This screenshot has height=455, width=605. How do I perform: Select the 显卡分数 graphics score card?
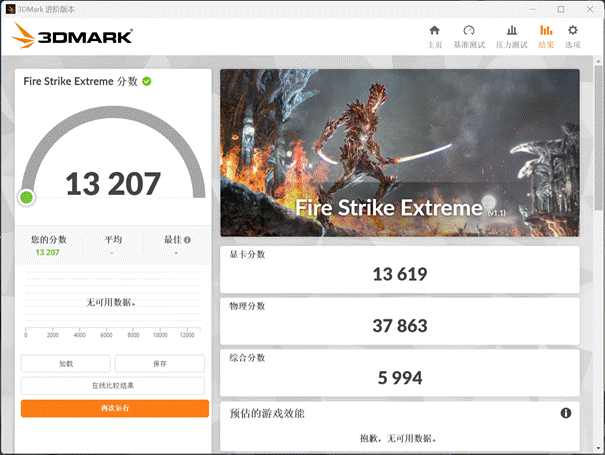399,268
